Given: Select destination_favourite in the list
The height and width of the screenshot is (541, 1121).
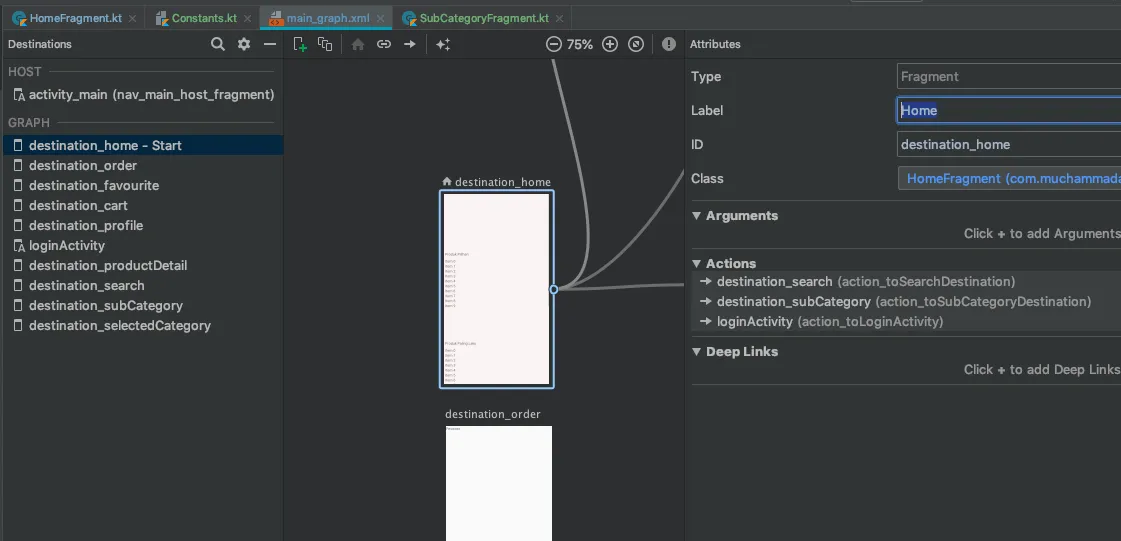Looking at the screenshot, I should click(x=143, y=186).
